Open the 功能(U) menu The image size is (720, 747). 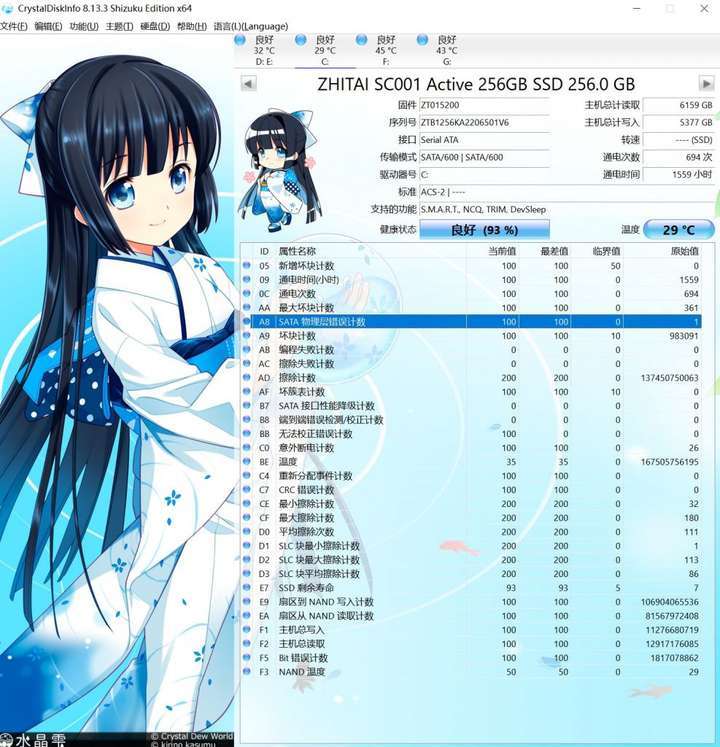tap(84, 26)
